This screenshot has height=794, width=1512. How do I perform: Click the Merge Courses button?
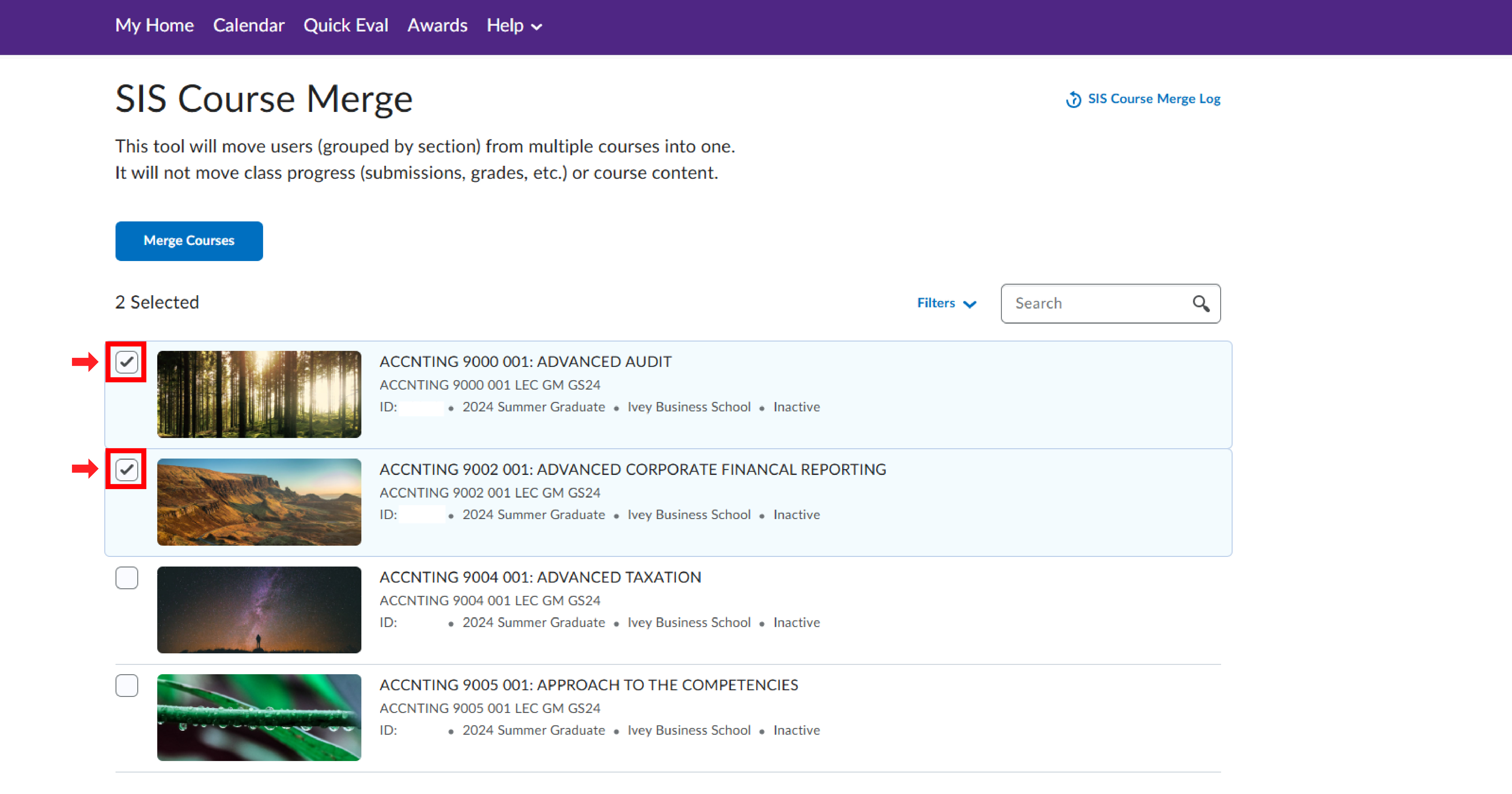189,241
